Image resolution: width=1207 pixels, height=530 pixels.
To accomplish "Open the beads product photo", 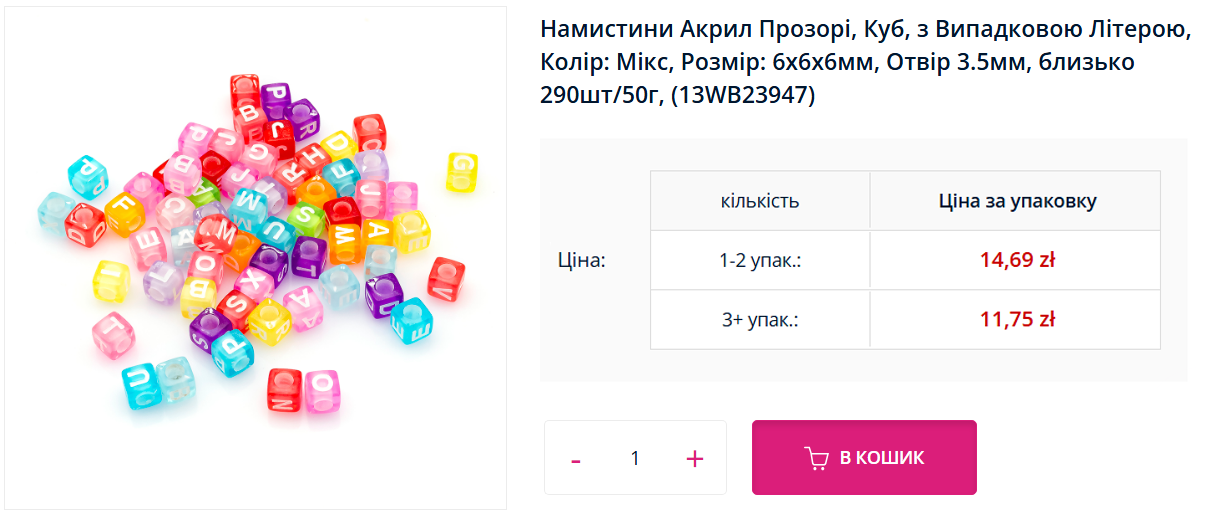I will (256, 258).
